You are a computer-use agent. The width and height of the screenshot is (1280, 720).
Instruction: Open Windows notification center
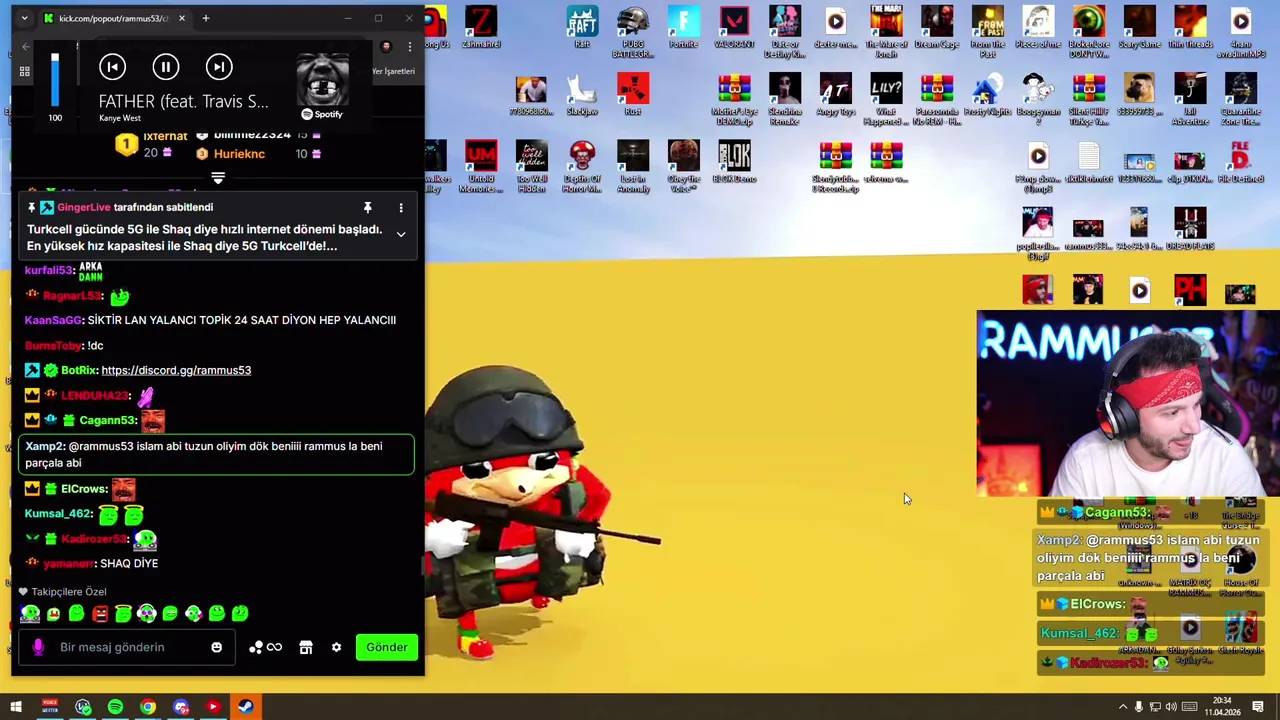pyautogui.click(x=1258, y=707)
